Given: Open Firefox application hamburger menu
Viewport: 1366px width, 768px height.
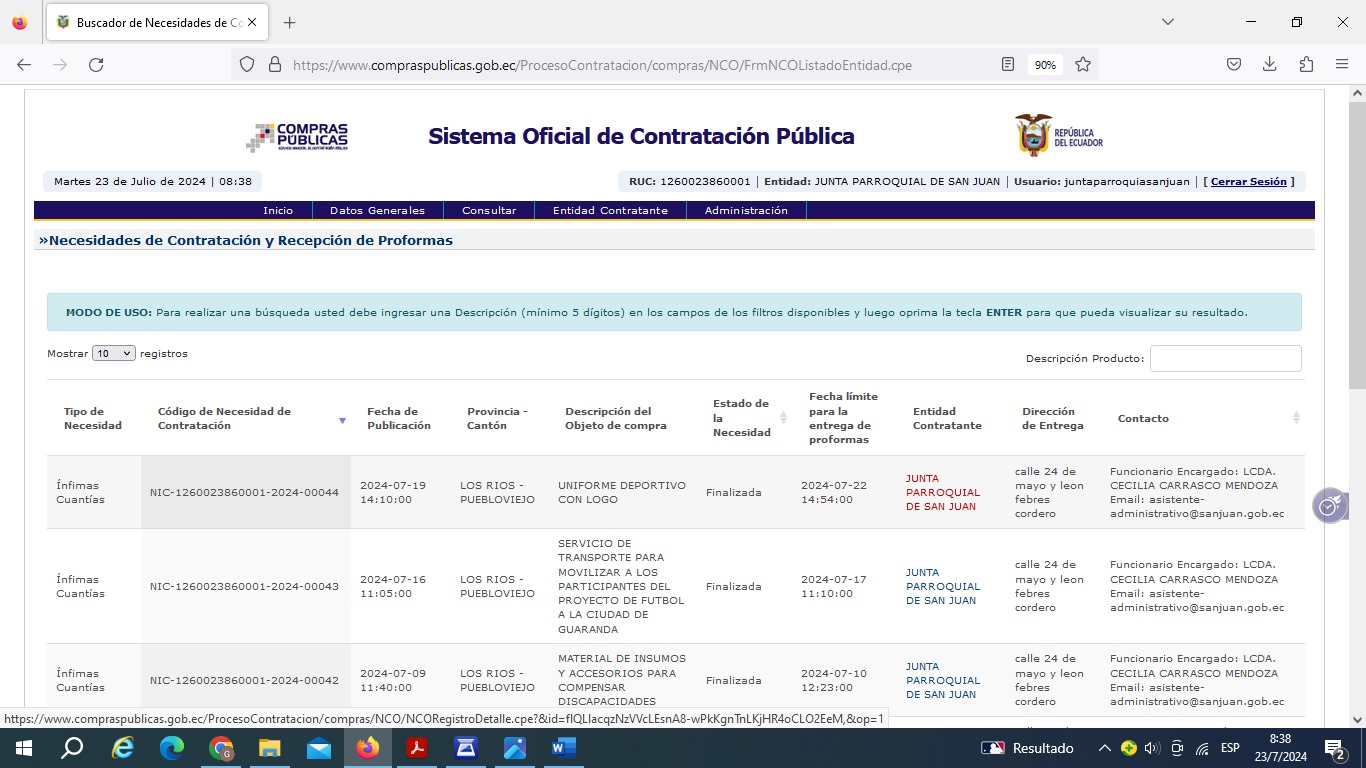Looking at the screenshot, I should (1342, 65).
